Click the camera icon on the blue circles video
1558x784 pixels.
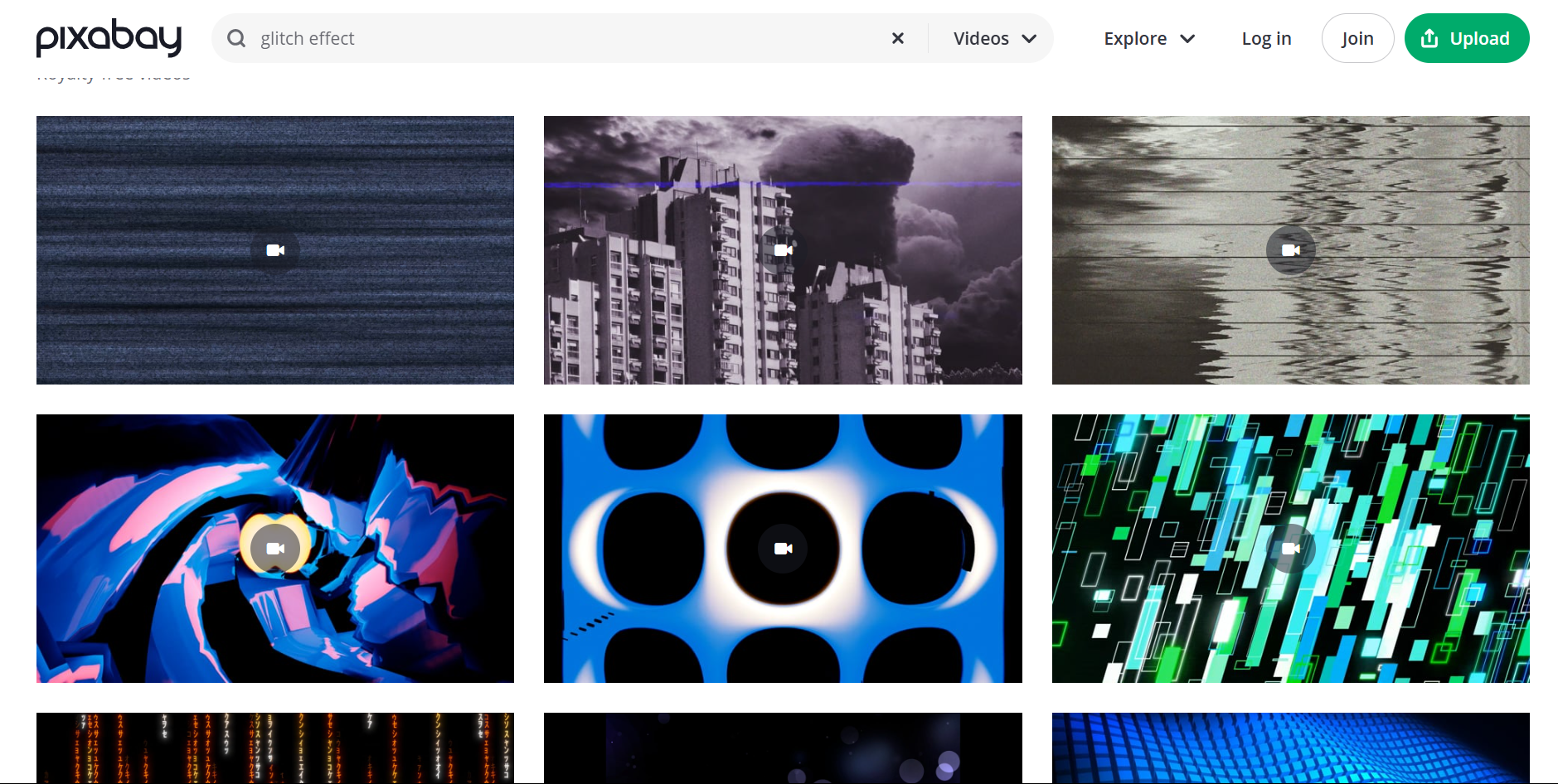(x=783, y=548)
